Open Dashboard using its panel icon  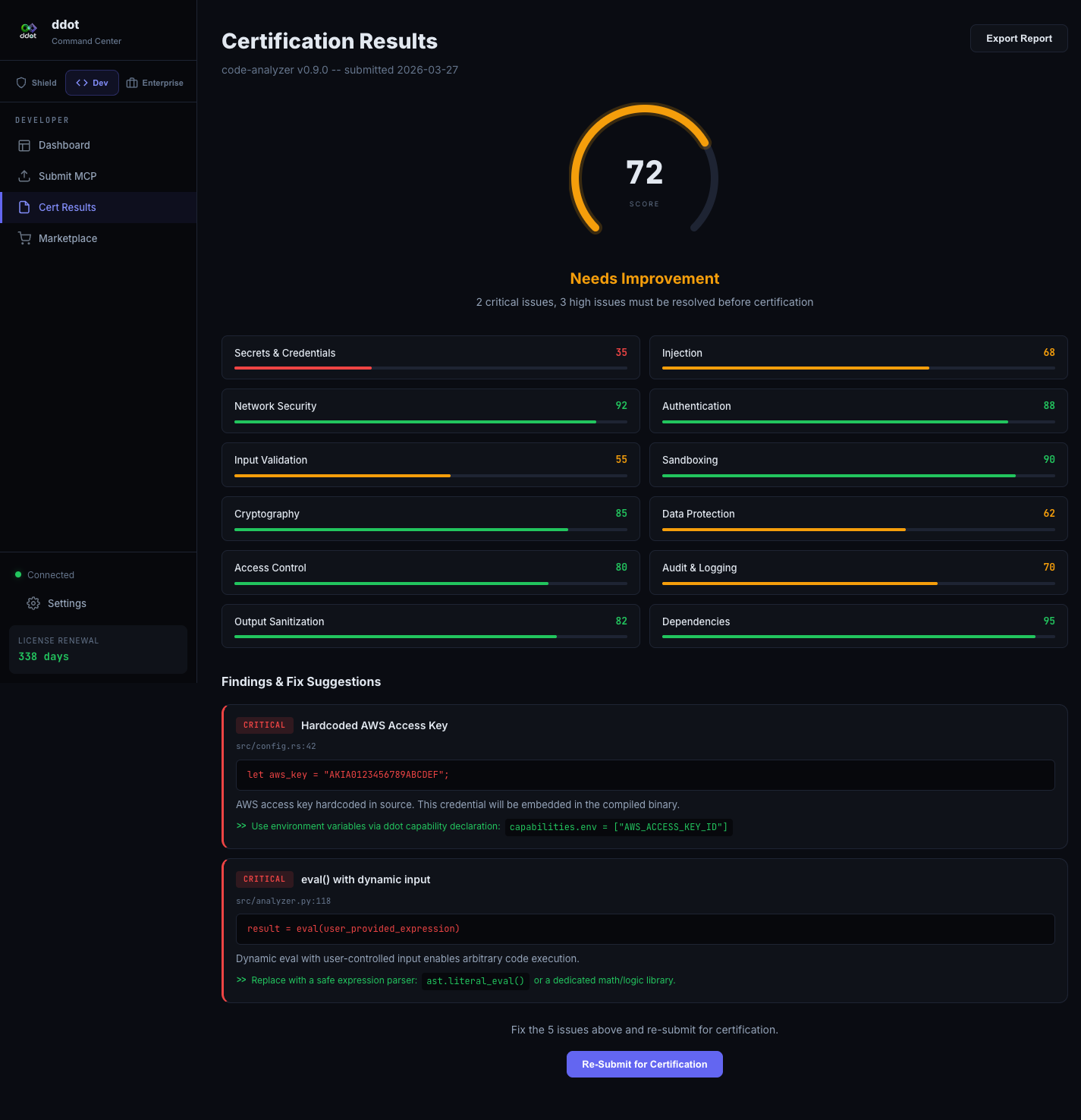pyautogui.click(x=24, y=145)
